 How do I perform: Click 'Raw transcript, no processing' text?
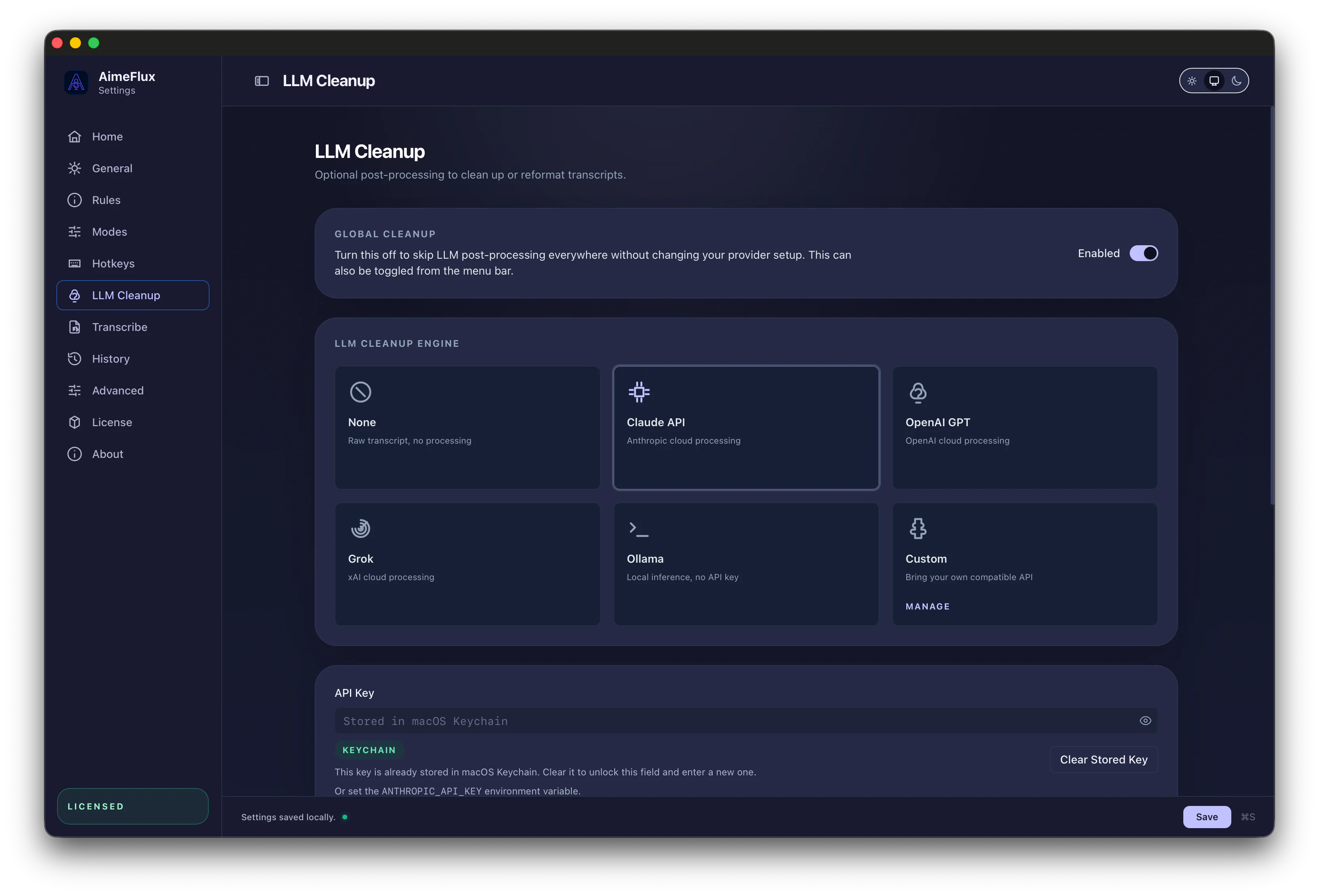409,441
